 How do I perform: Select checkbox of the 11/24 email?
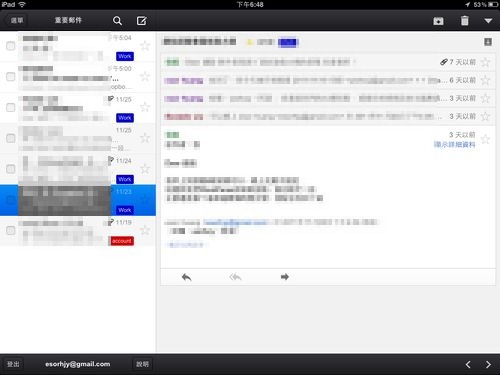tap(11, 169)
